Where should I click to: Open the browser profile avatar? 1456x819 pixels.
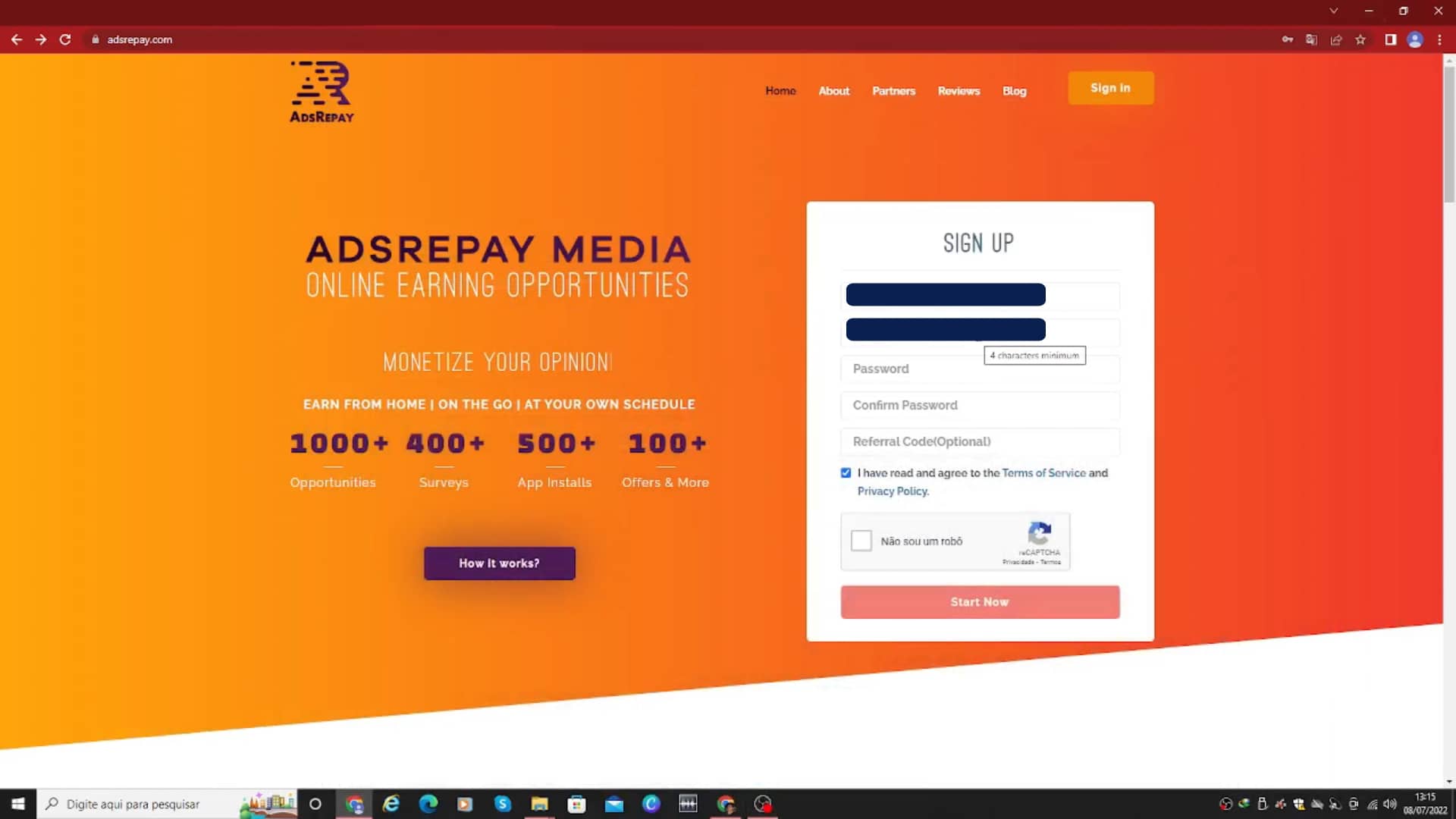(1415, 39)
